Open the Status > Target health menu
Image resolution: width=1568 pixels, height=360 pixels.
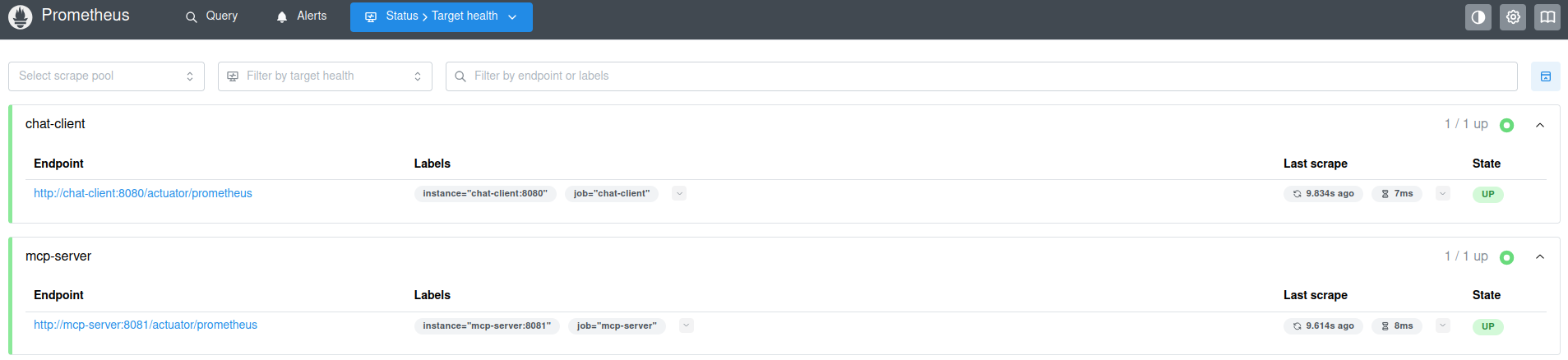pyautogui.click(x=441, y=16)
